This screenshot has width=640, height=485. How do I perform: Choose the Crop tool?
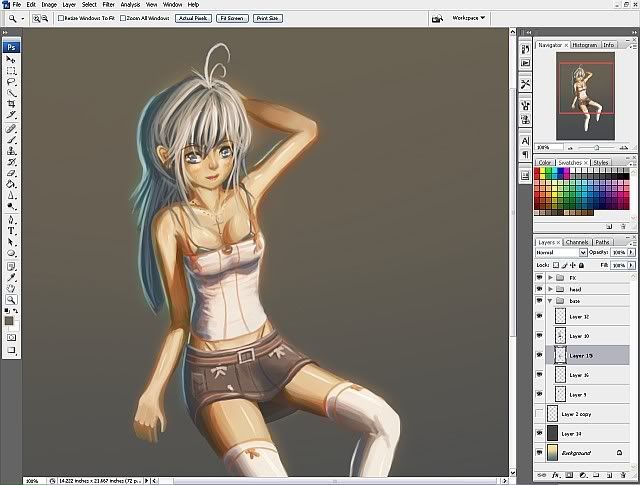[x=11, y=102]
